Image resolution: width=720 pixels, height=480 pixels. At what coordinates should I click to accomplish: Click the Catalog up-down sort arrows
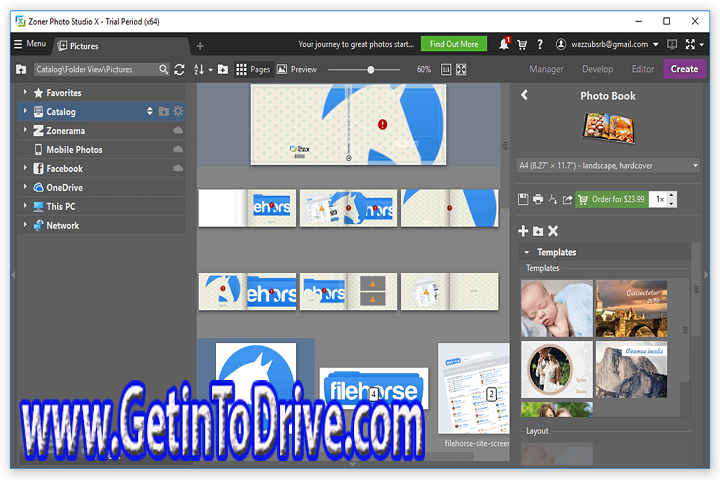(x=149, y=111)
